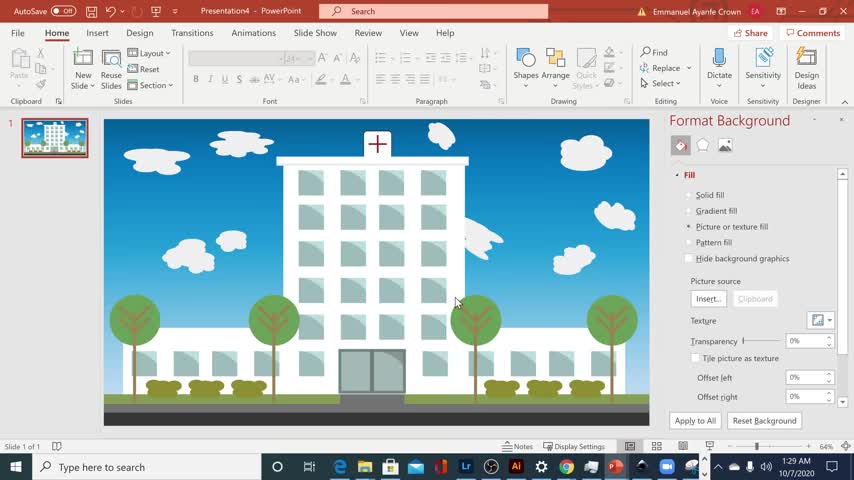Image resolution: width=854 pixels, height=480 pixels.
Task: Click the New Slide icon
Action: tap(83, 59)
